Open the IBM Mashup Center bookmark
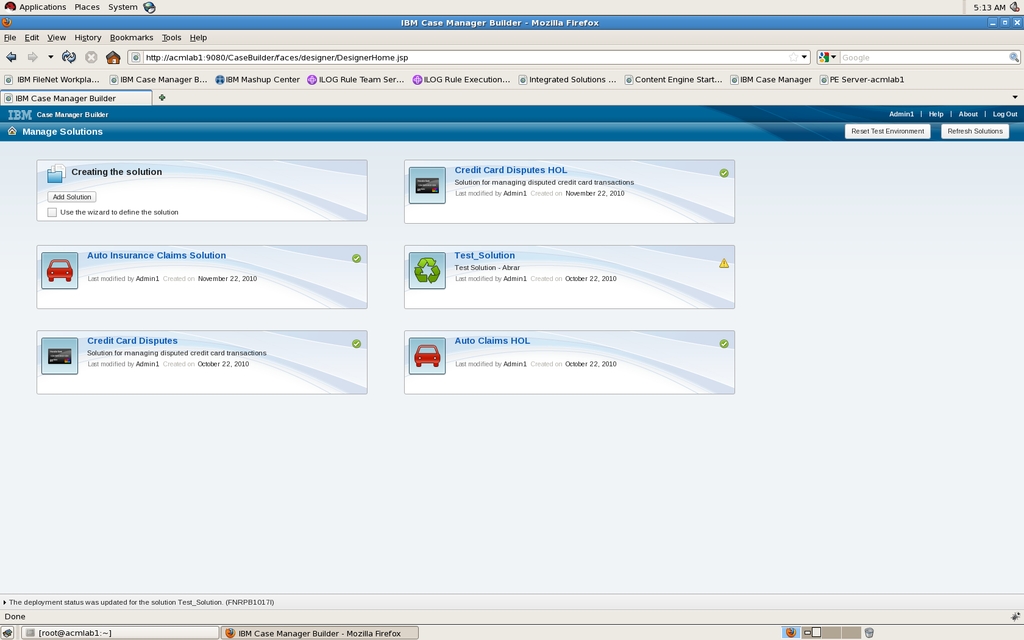Screen dimensions: 1024x640 (257, 80)
